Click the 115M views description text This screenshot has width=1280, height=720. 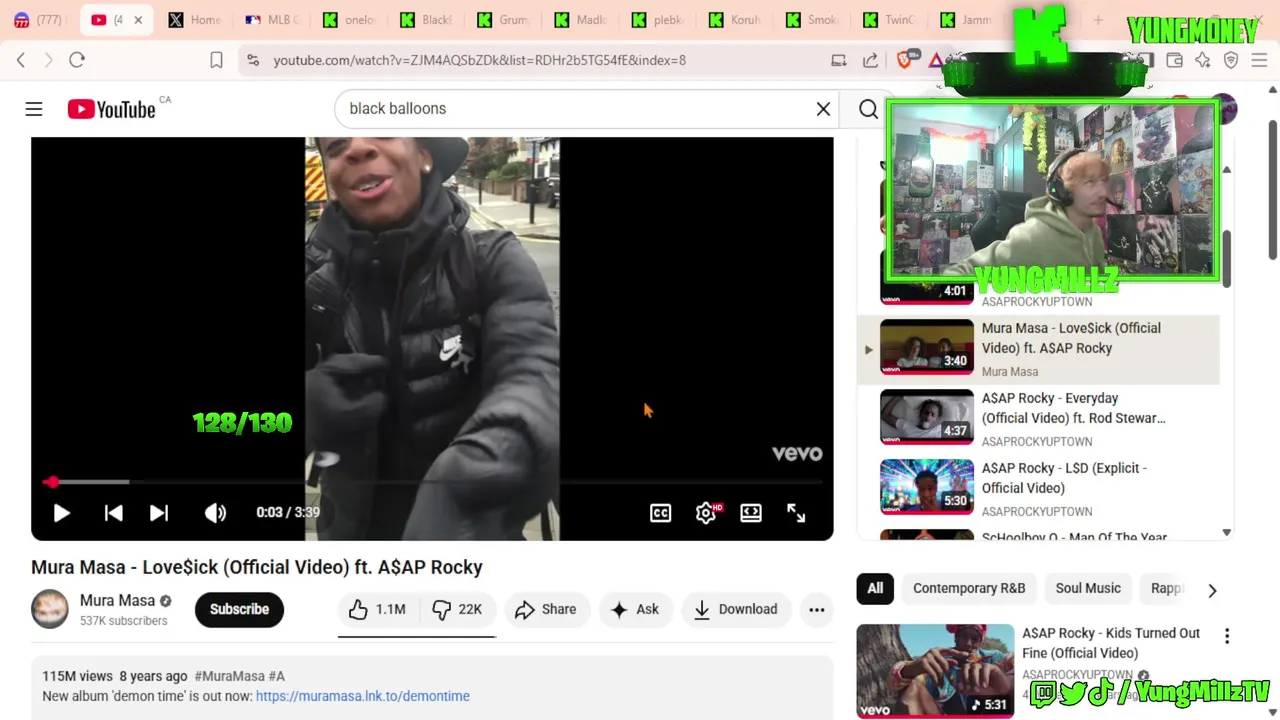click(x=77, y=676)
